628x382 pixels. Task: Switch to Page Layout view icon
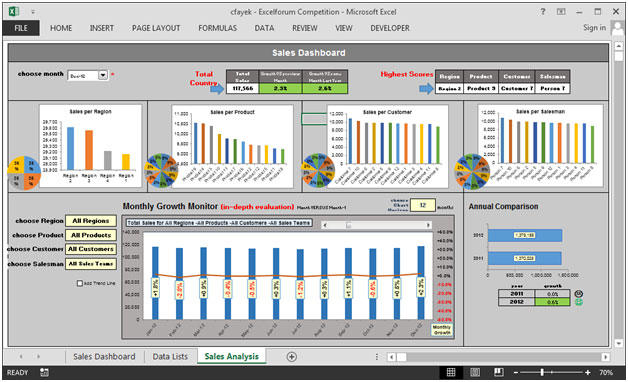(475, 372)
